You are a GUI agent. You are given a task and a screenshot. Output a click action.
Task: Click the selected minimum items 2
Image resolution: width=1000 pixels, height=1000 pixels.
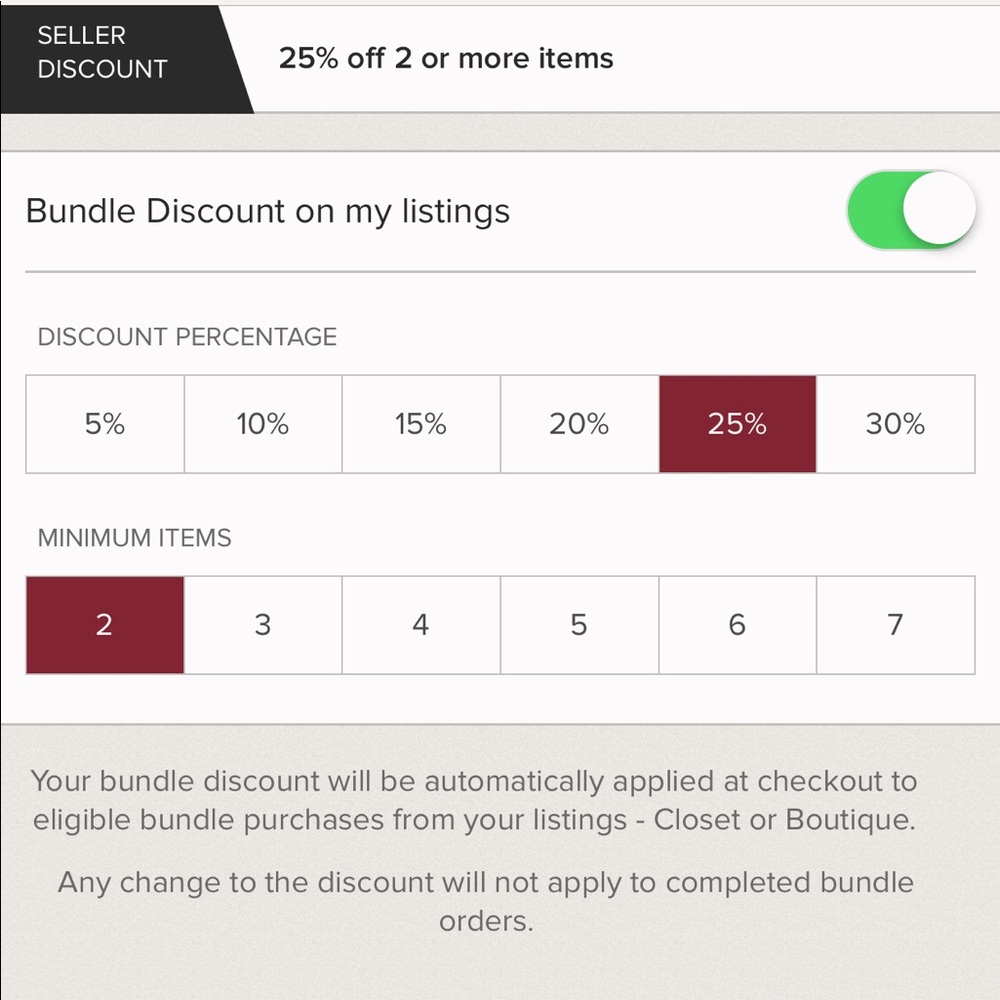click(105, 625)
